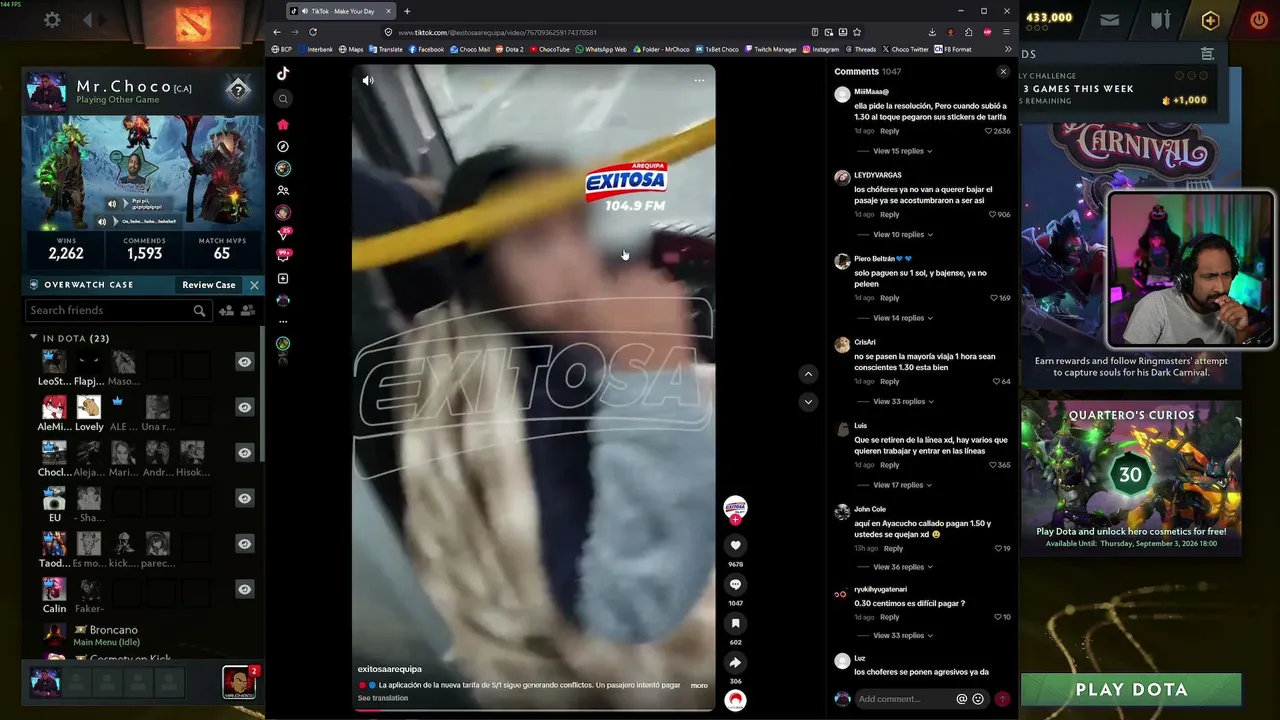The width and height of the screenshot is (1280, 720).
Task: Go to TikTok For You home icon
Action: (283, 124)
